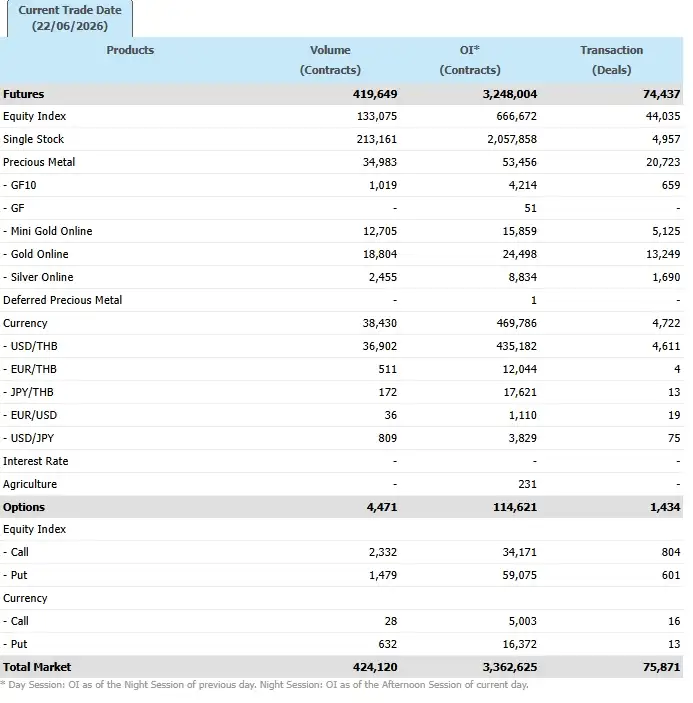Select the GF10 row label
This screenshot has height=703, width=693.
(x=20, y=186)
